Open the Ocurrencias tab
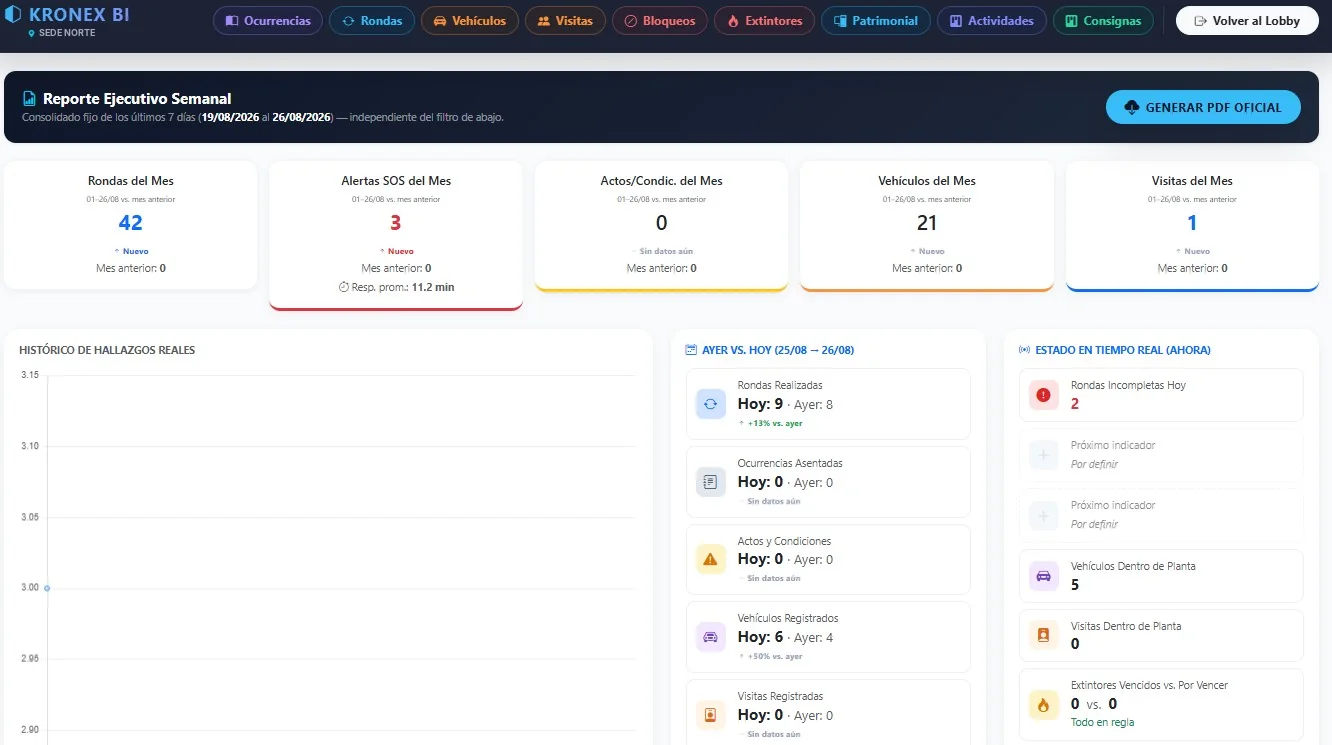Screen dimensions: 1332x745 click(x=268, y=21)
